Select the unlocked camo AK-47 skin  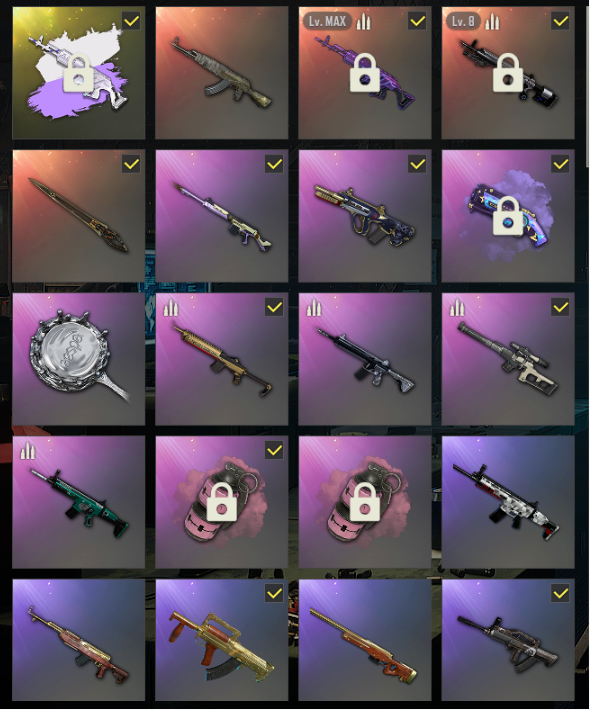[x=221, y=72]
